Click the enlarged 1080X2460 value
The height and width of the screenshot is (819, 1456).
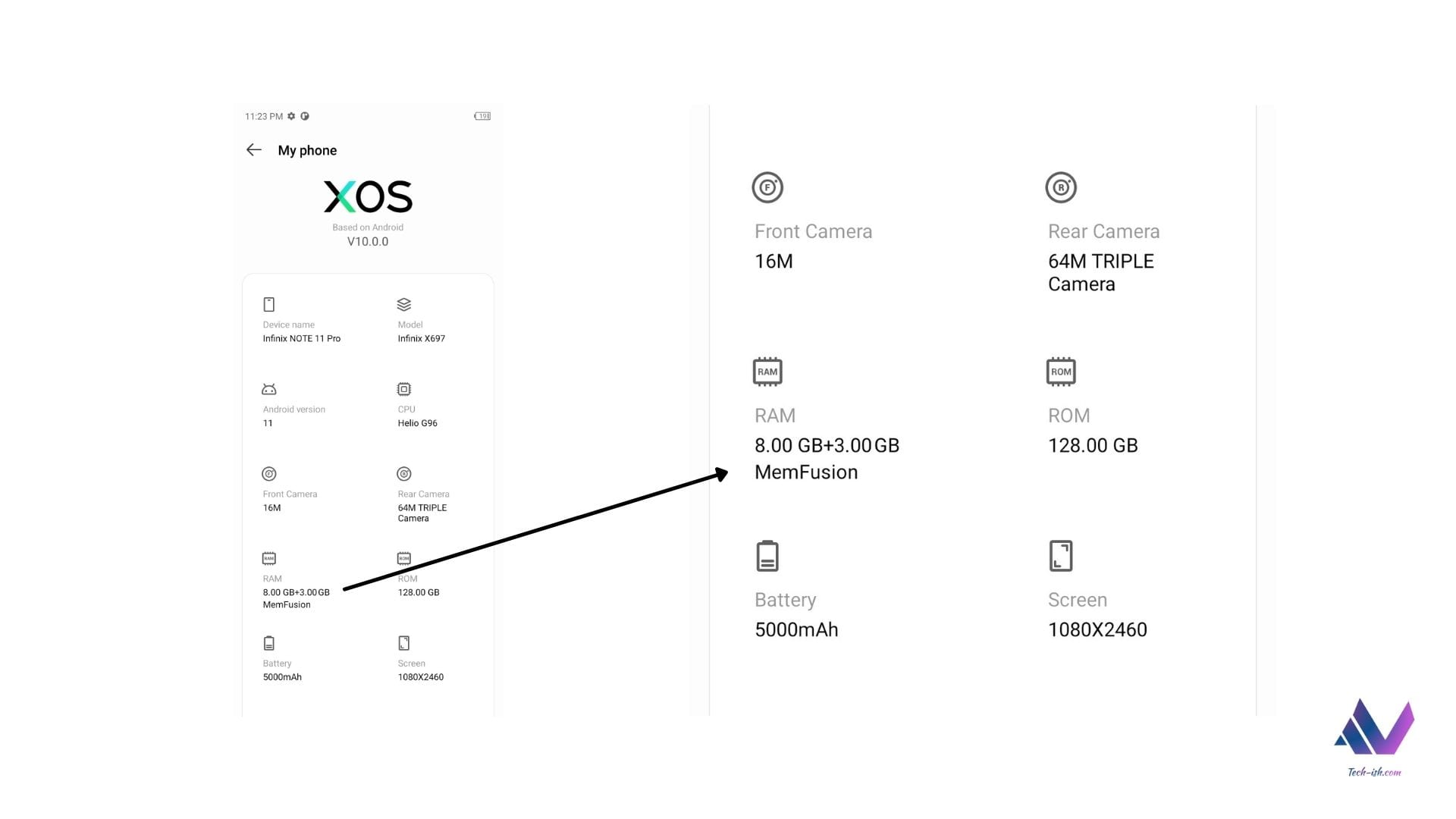[1097, 630]
